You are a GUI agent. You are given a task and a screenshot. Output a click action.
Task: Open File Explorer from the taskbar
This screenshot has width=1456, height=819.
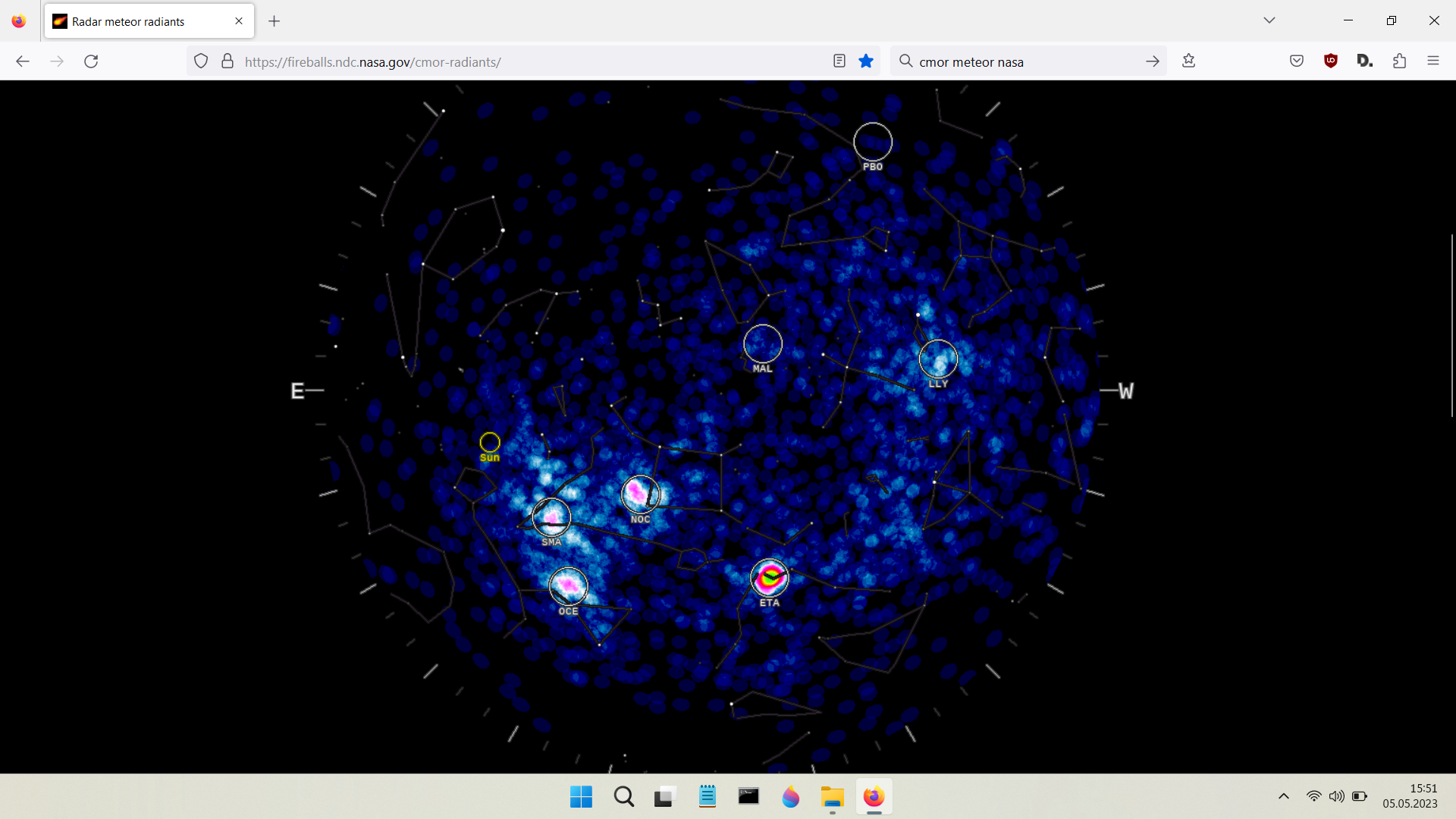pyautogui.click(x=832, y=797)
